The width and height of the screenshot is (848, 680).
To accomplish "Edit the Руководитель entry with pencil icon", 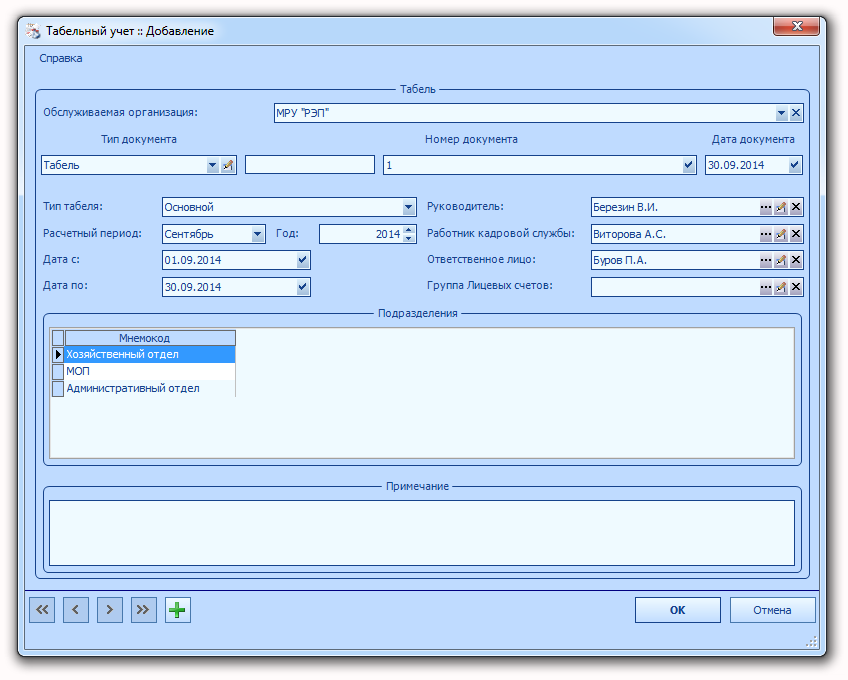I will 780,207.
